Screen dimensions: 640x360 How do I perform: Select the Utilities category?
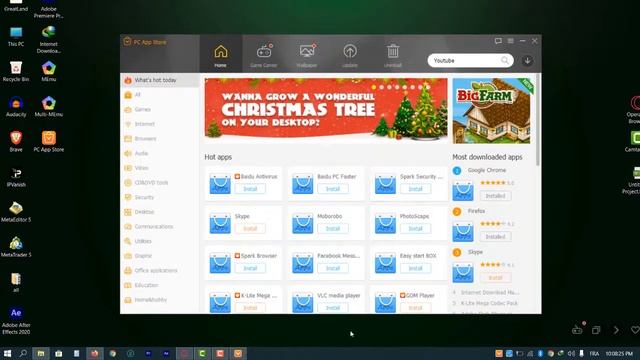point(160,241)
